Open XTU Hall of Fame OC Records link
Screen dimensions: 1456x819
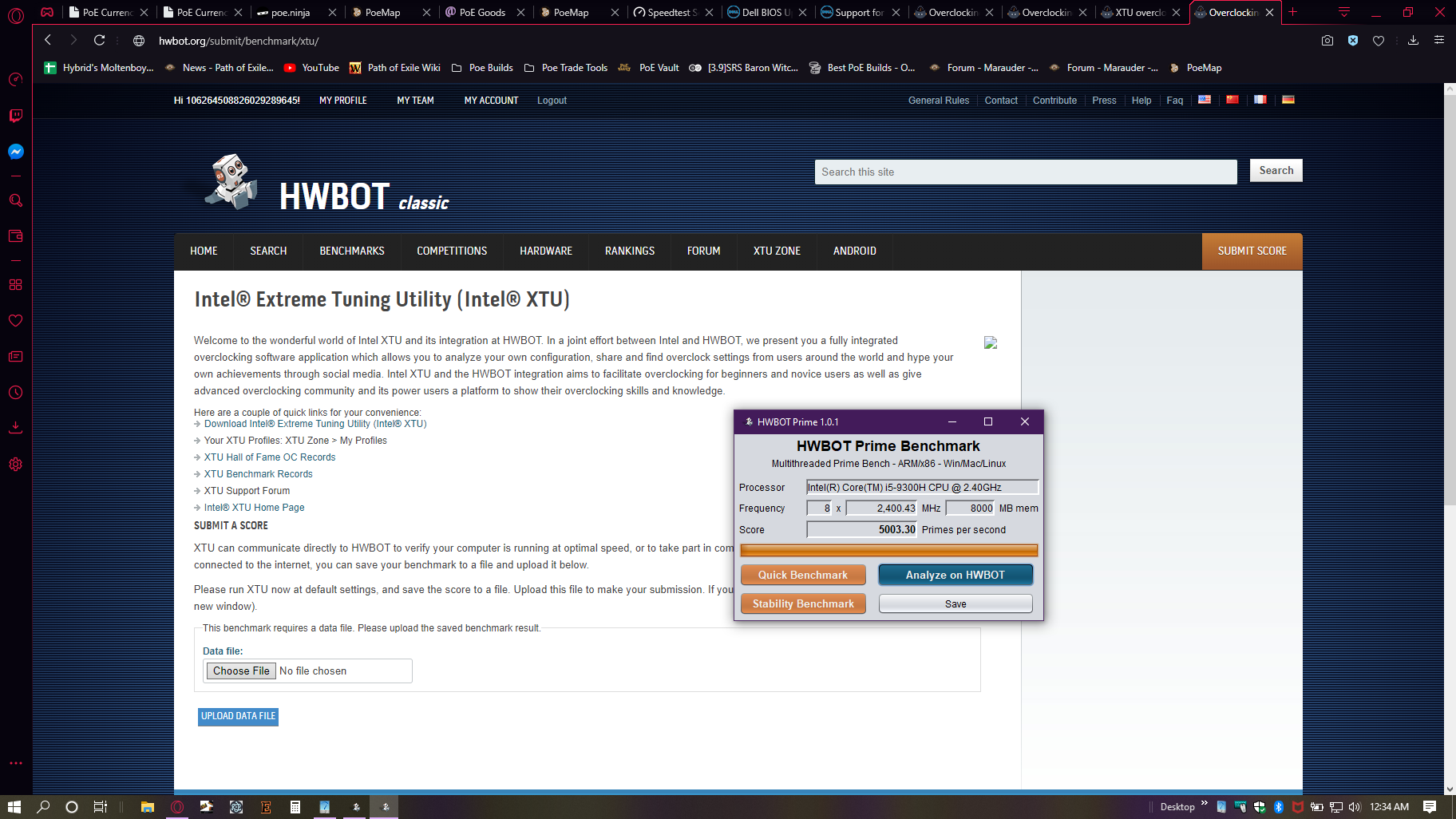point(270,457)
